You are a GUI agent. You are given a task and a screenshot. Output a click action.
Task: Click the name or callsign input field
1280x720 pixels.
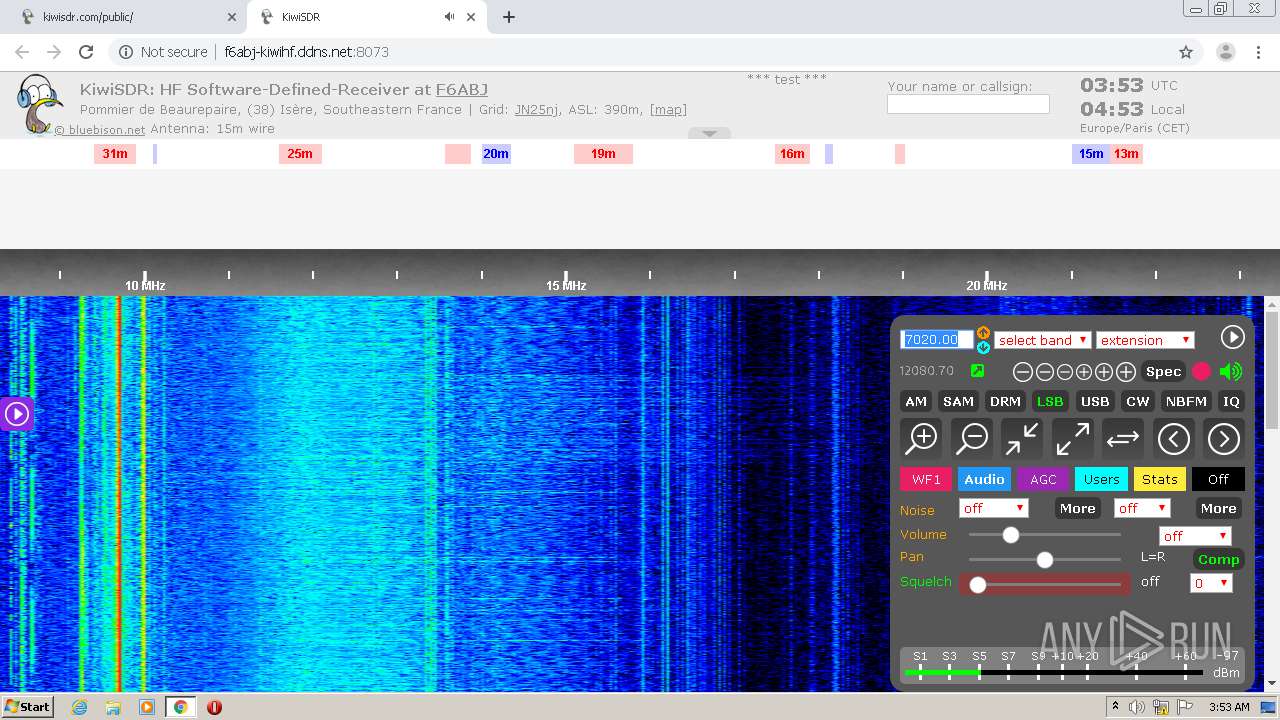pyautogui.click(x=968, y=104)
